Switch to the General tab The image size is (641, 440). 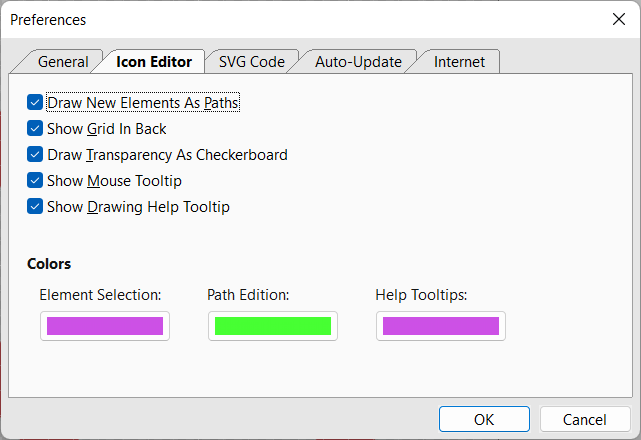(63, 62)
